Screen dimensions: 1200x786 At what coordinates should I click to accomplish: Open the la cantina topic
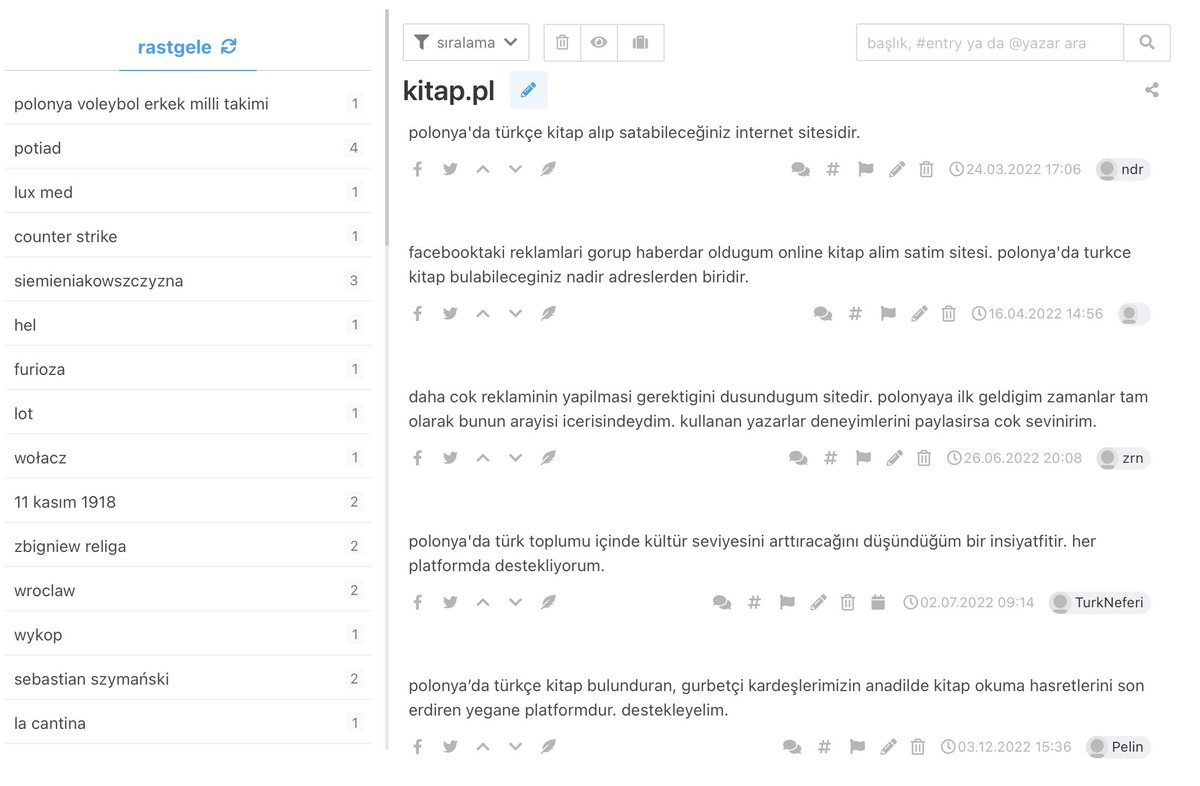click(187, 723)
